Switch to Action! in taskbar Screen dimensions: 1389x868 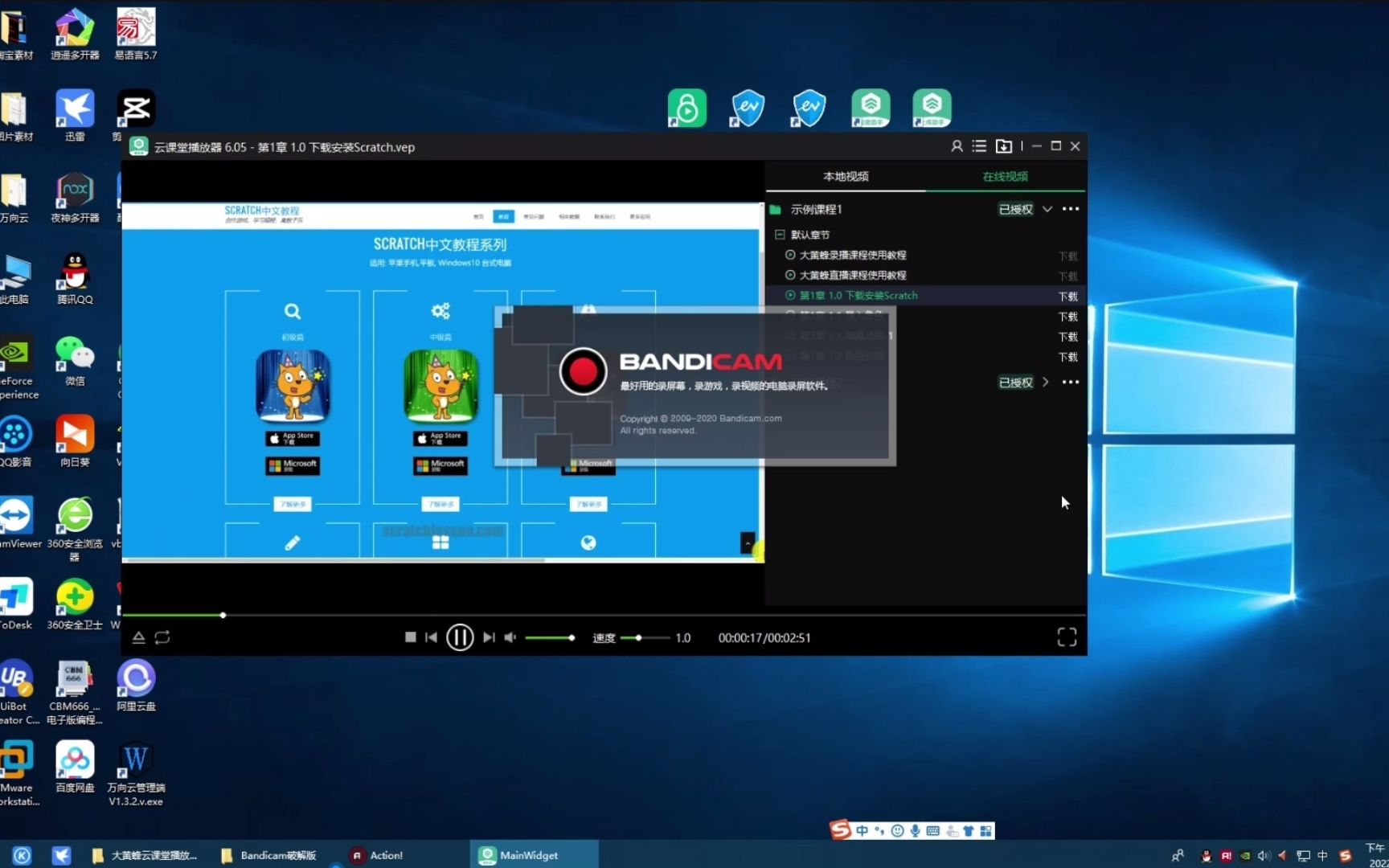pyautogui.click(x=376, y=855)
